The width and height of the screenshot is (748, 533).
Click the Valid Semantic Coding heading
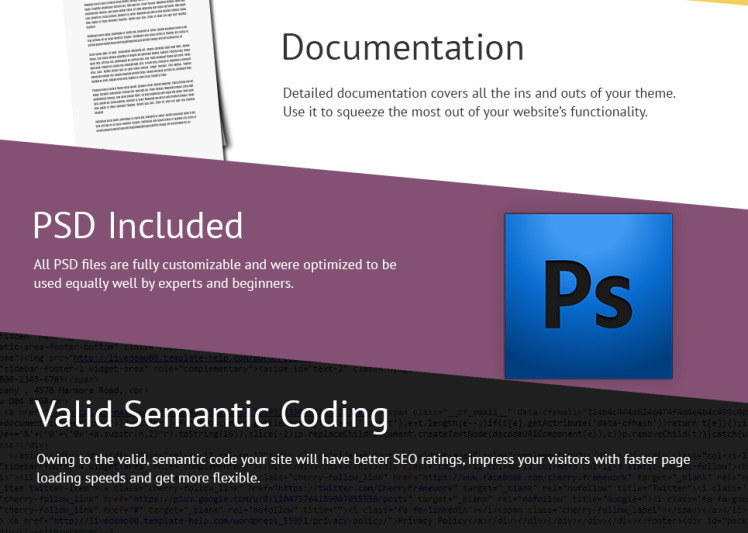212,414
